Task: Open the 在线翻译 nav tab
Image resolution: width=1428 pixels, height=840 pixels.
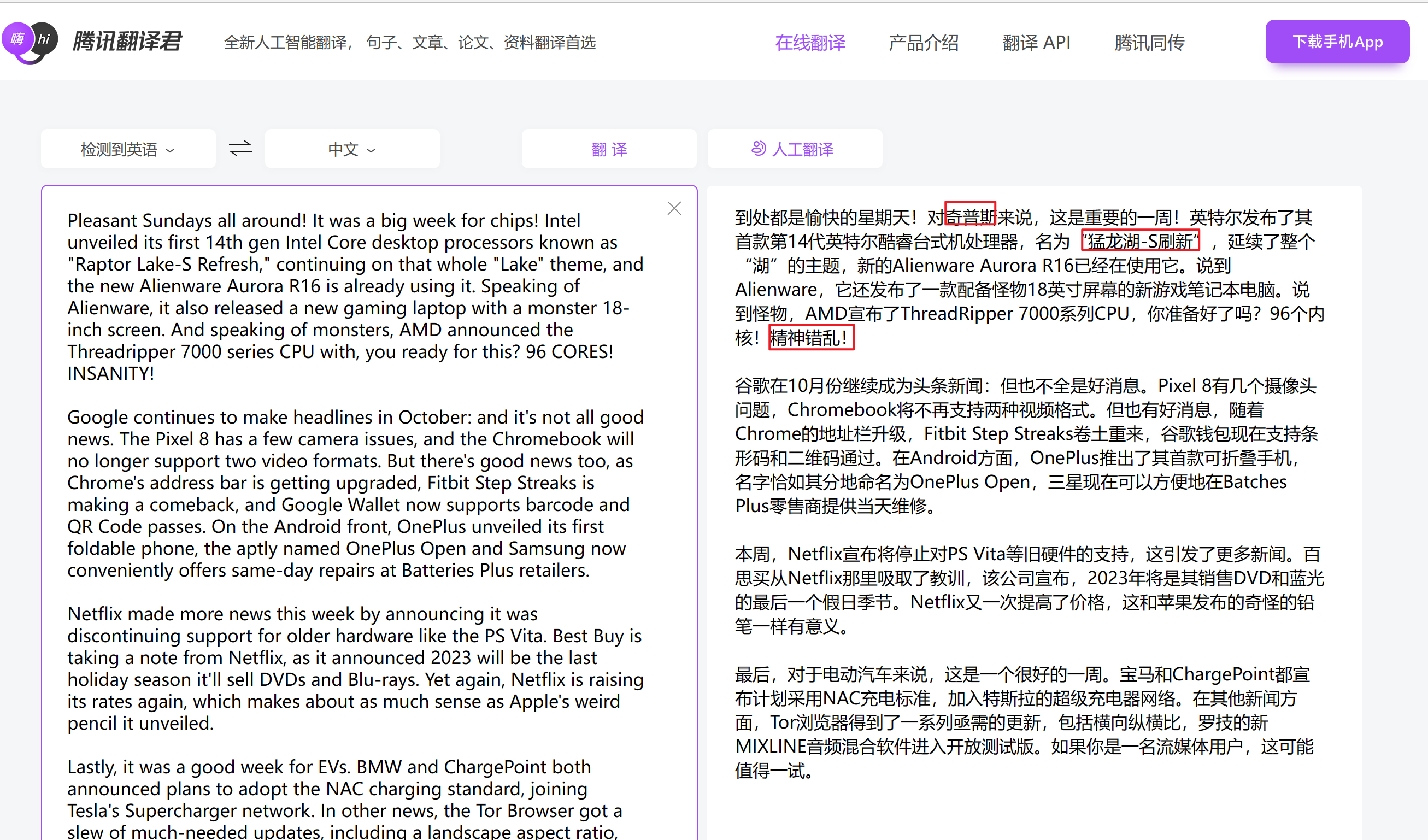Action: click(x=810, y=43)
